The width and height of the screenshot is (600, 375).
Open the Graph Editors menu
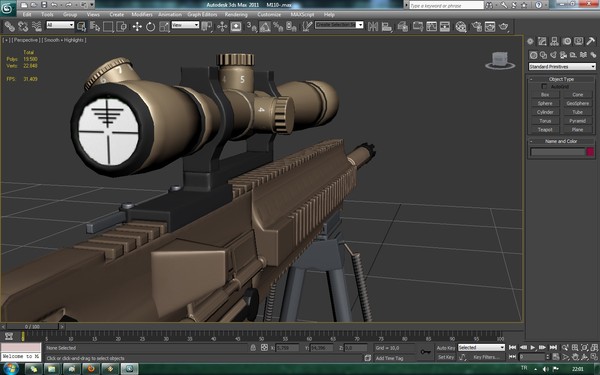(x=202, y=15)
